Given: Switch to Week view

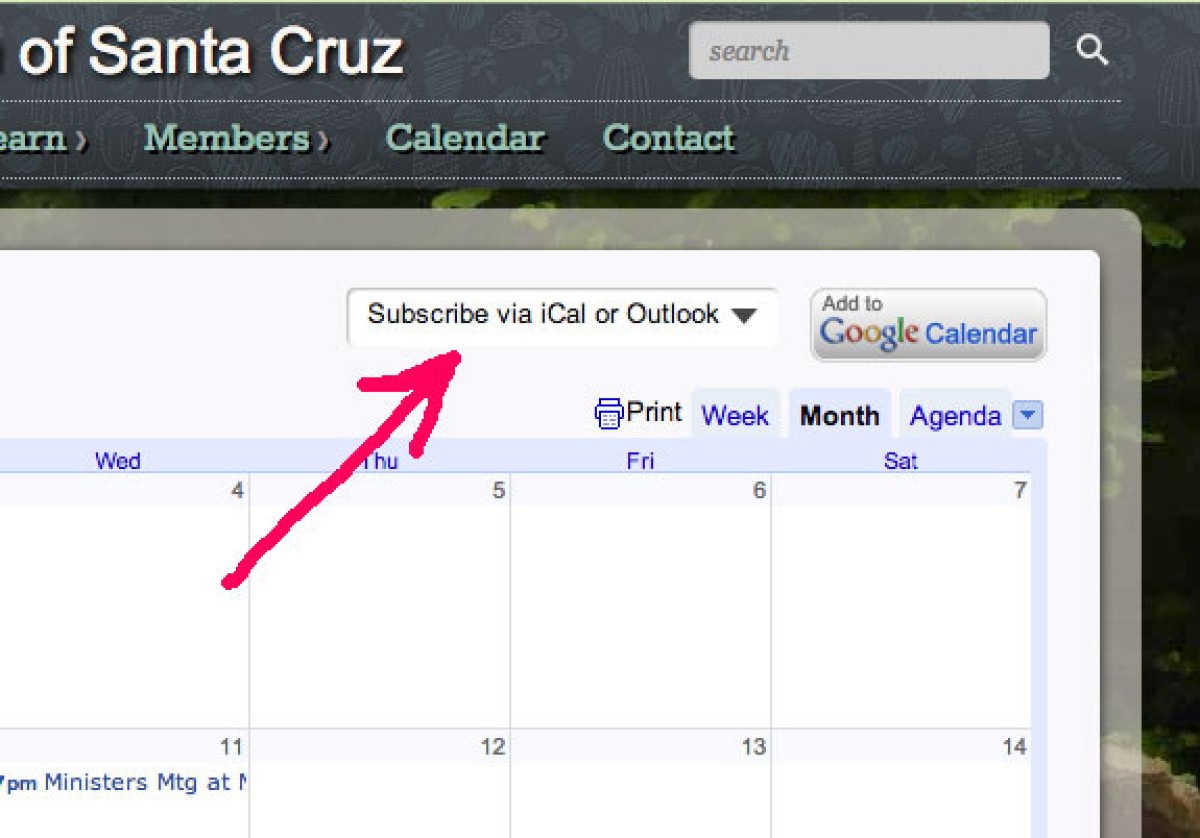Looking at the screenshot, I should (735, 416).
